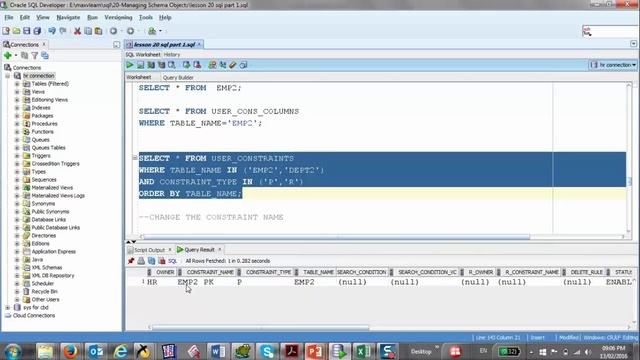The width and height of the screenshot is (640, 360).
Task: Open the Navigate menu
Action: (x=68, y=18)
